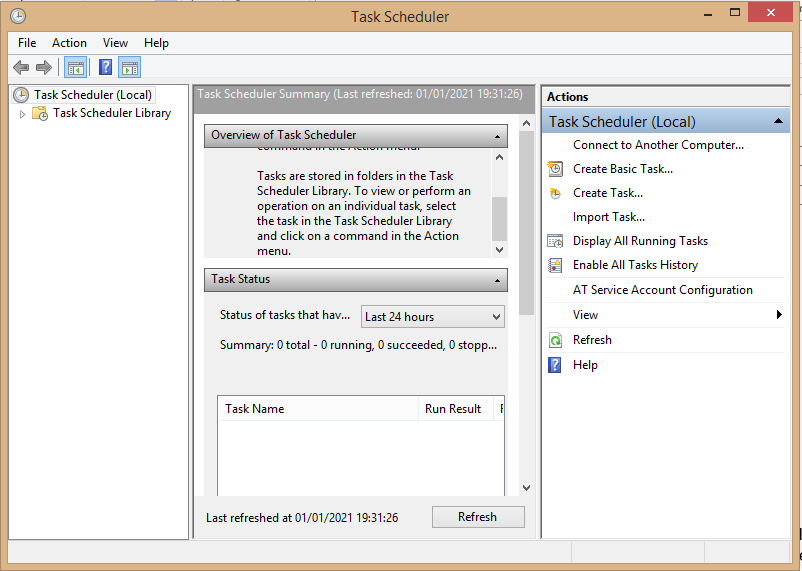Toggle the Show/Hide Action Pane toolbar icon
Screen dimensions: 802x571
coord(129,67)
